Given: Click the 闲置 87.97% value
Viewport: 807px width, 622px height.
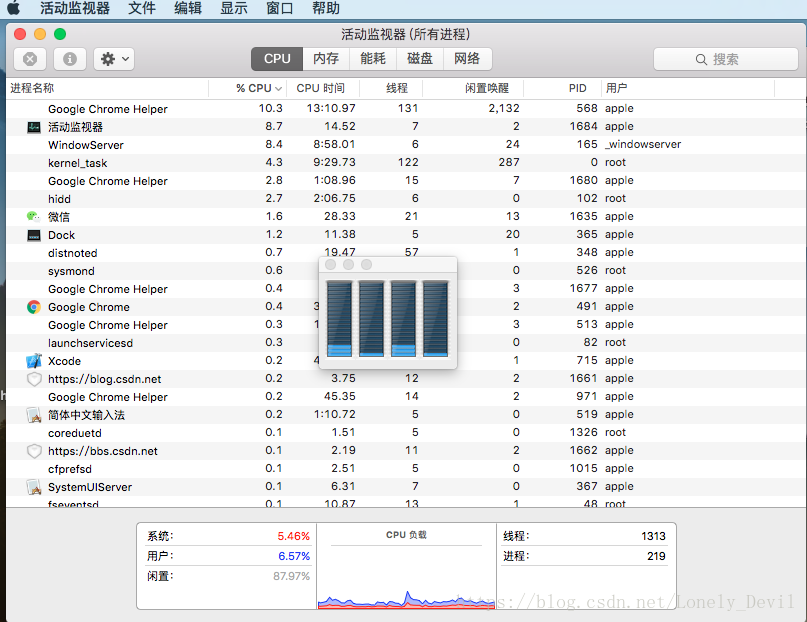Looking at the screenshot, I should pos(291,576).
